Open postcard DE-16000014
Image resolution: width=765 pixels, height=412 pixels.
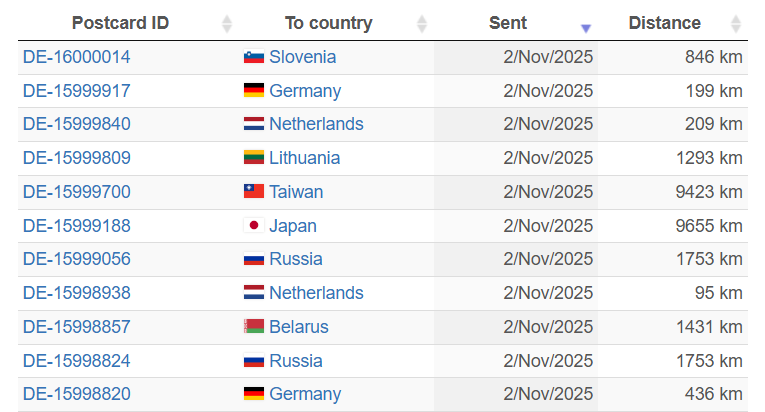click(76, 58)
